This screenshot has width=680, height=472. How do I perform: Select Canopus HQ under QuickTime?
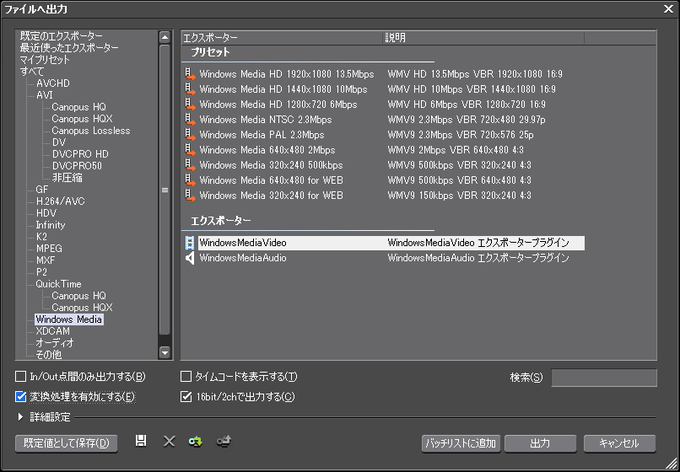(x=78, y=296)
